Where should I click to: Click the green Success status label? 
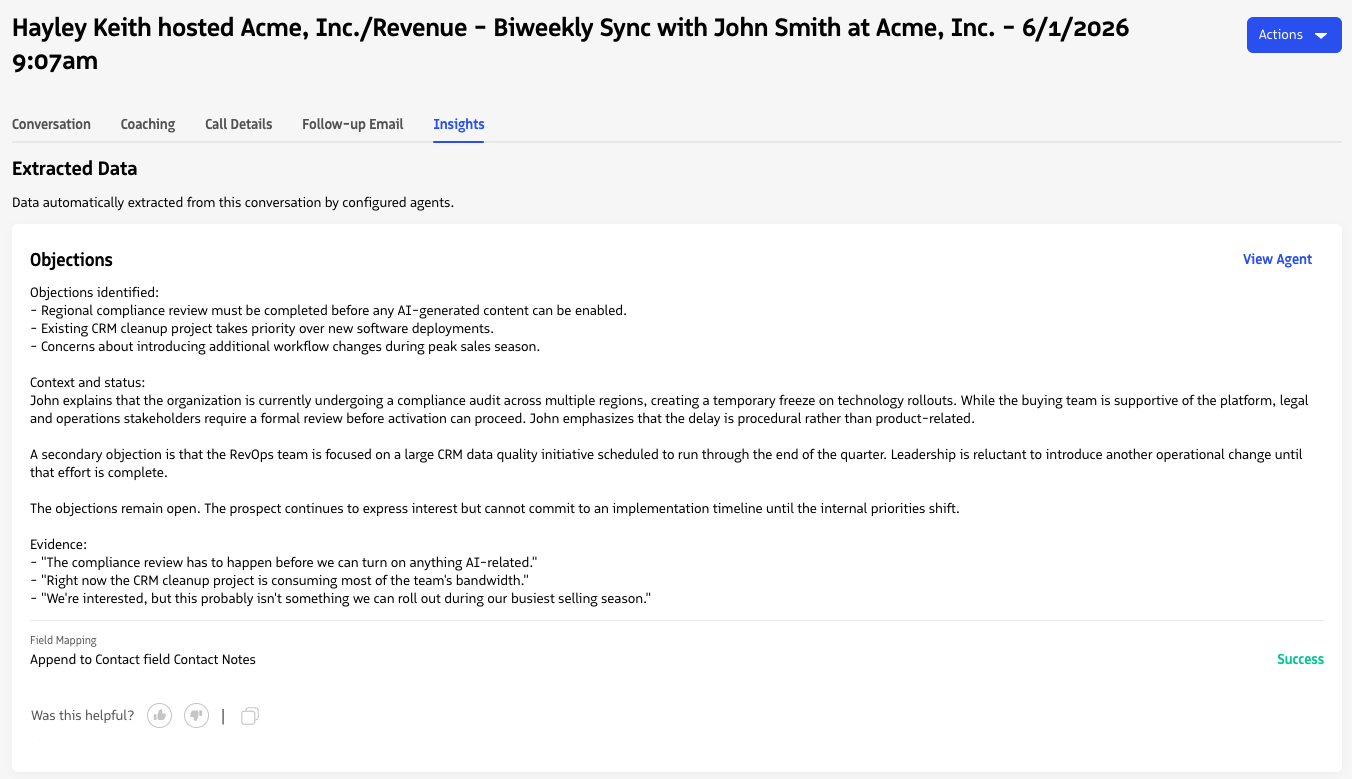[x=1300, y=659]
